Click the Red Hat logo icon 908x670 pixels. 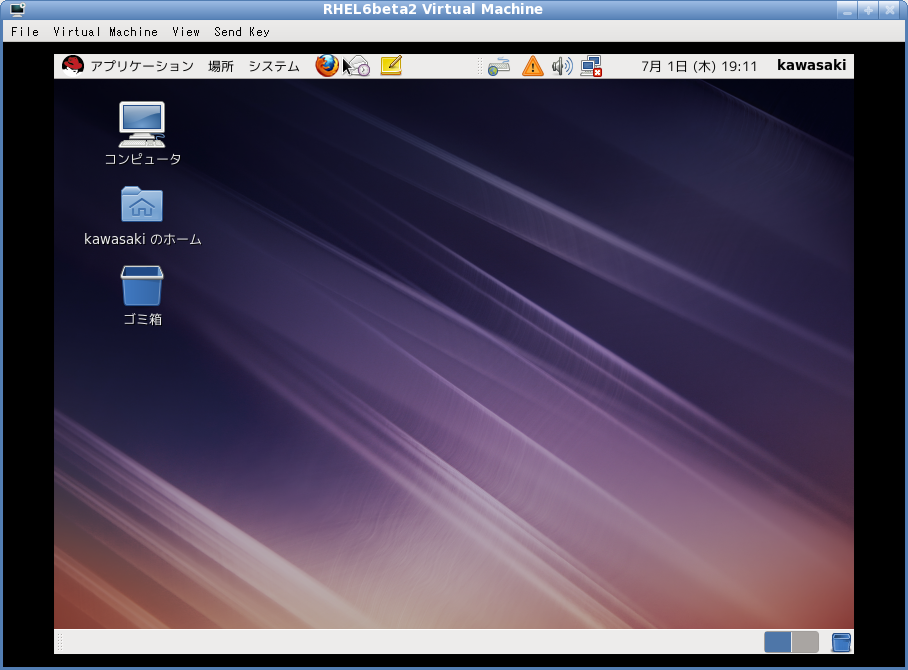[x=73, y=65]
